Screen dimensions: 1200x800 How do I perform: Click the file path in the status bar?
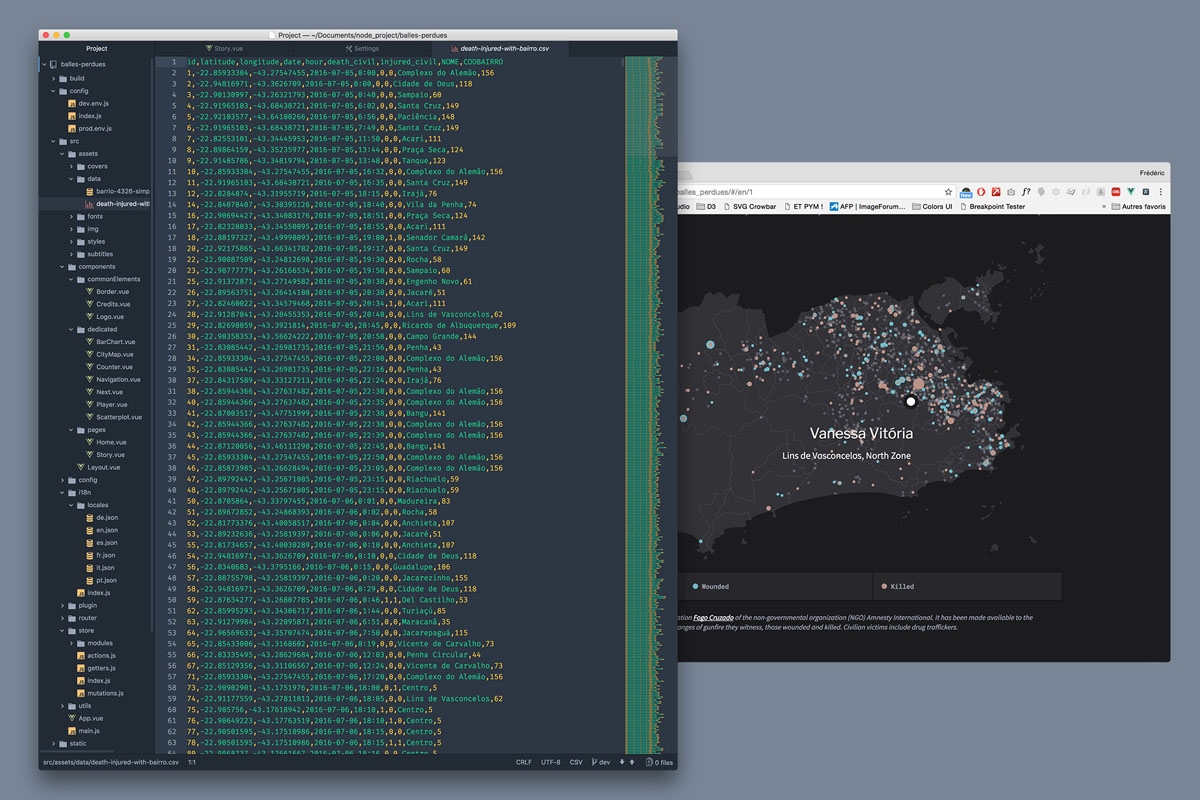tap(111, 762)
